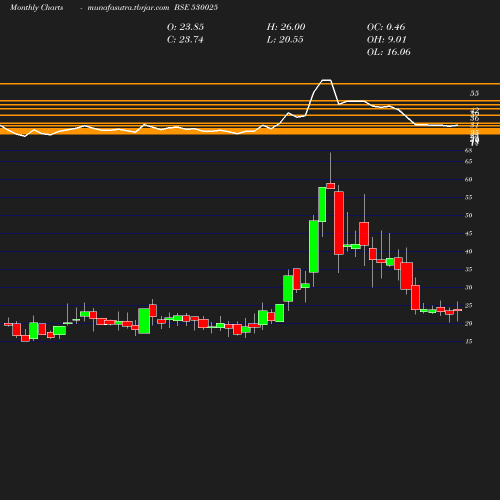Select the "L: 20.55" low value
The width and height of the screenshot is (500, 500).
(285, 40)
